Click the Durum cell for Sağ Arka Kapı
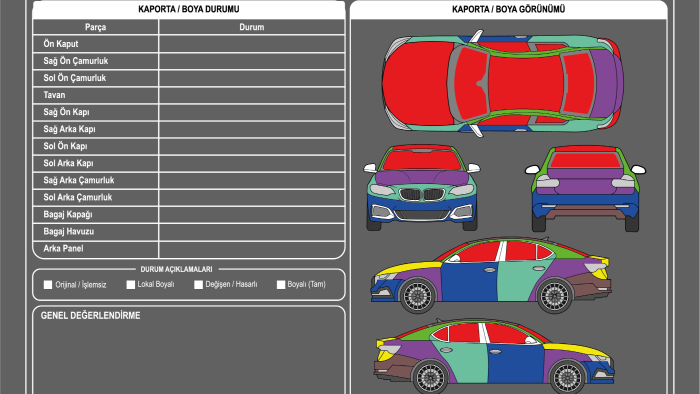Screen dimensions: 700x394 coord(252,129)
